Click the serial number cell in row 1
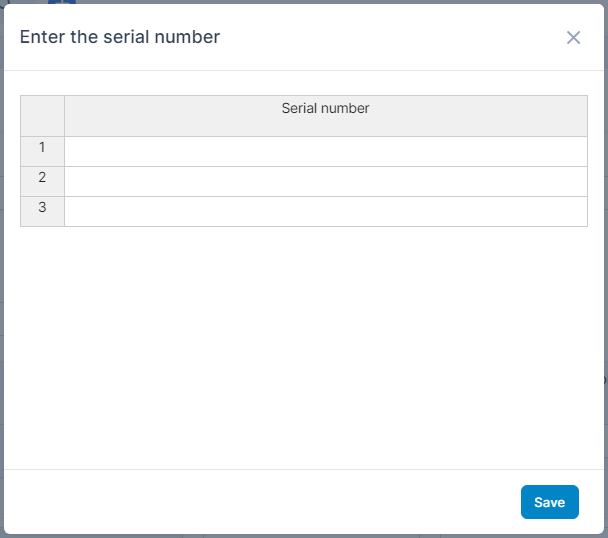 325,151
